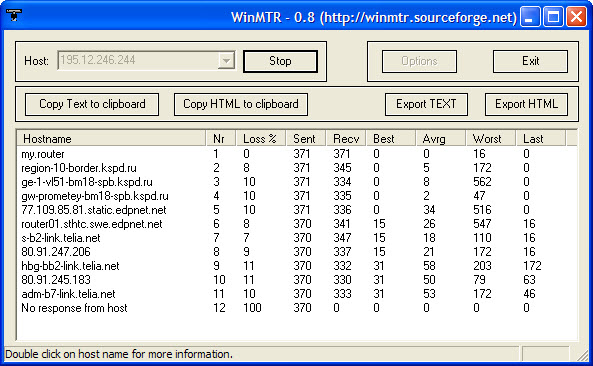Select the hbg-bb2-link.telia.net row
This screenshot has width=593, height=366.
coord(297,266)
